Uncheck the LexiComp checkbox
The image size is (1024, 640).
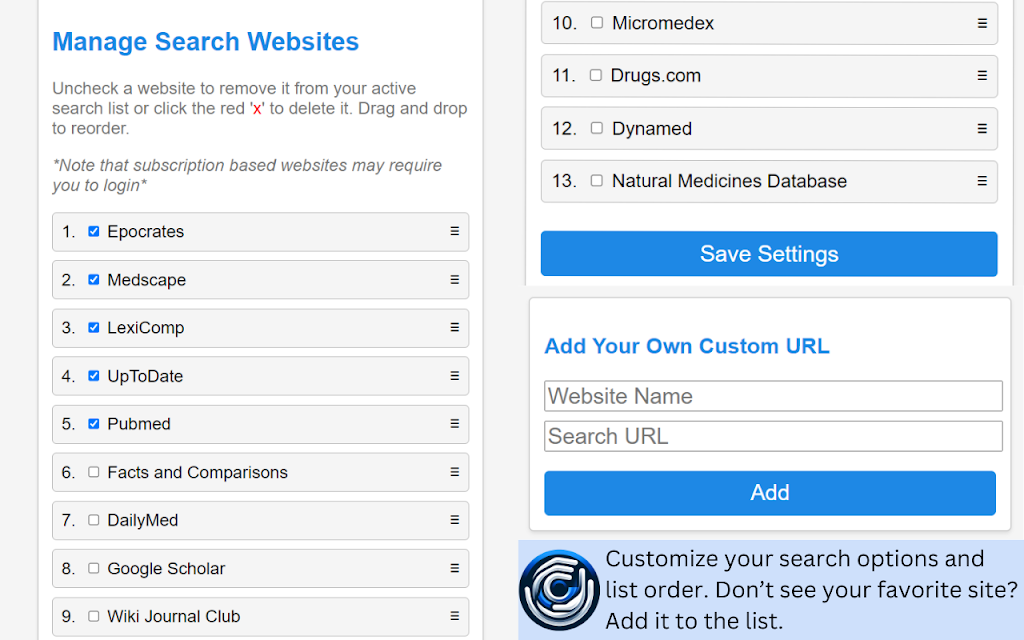click(x=93, y=327)
